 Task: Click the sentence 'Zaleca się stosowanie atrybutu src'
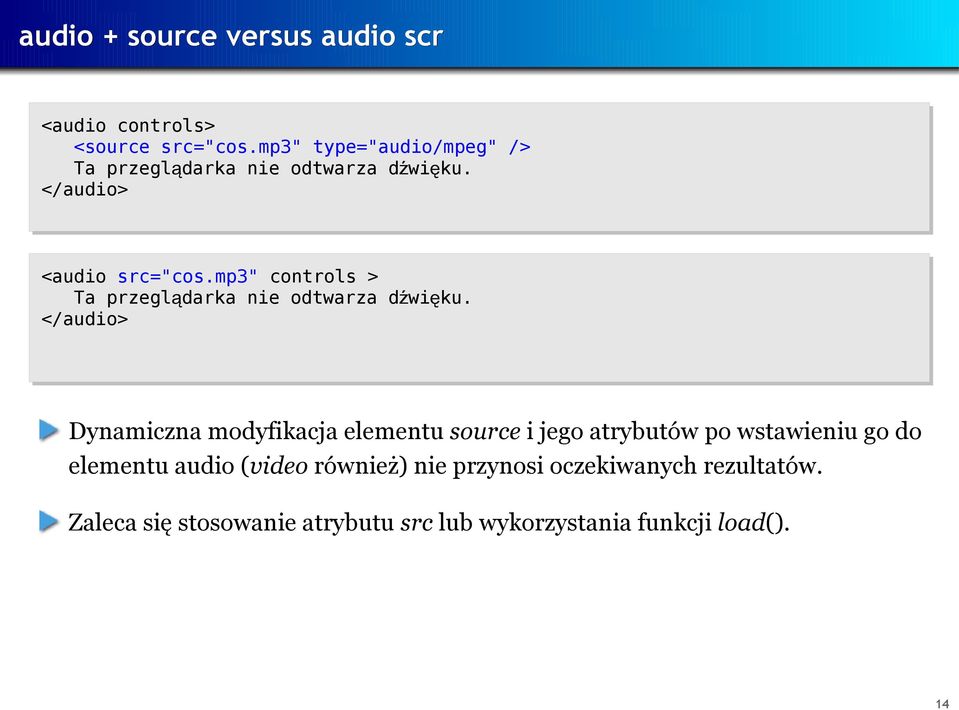(429, 523)
